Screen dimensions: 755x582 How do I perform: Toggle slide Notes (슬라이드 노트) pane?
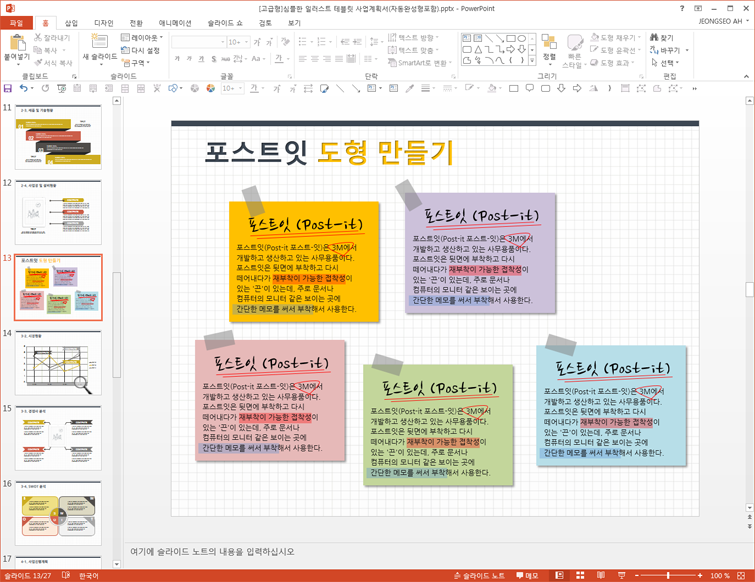point(480,575)
